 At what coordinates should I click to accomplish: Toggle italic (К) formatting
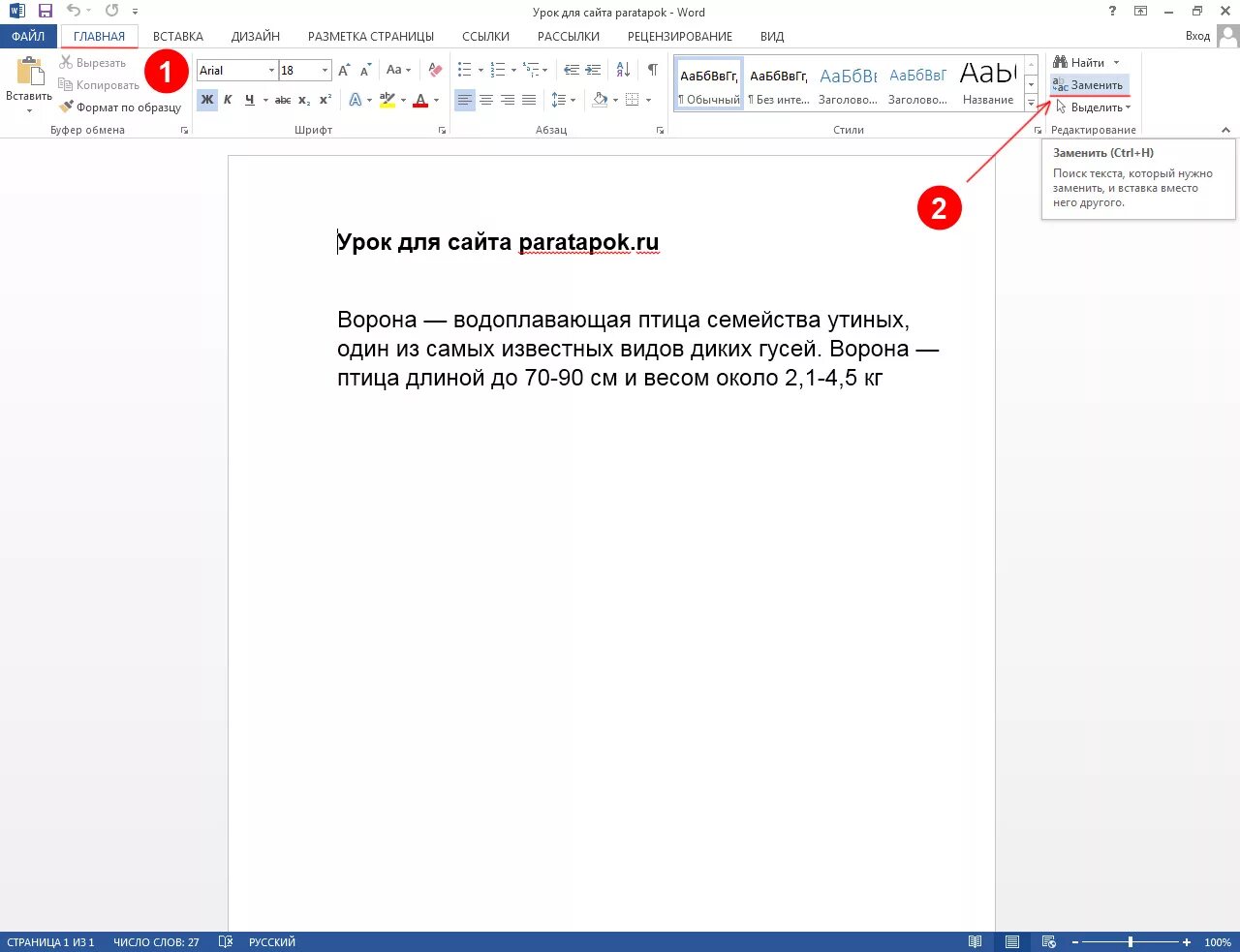click(x=228, y=100)
